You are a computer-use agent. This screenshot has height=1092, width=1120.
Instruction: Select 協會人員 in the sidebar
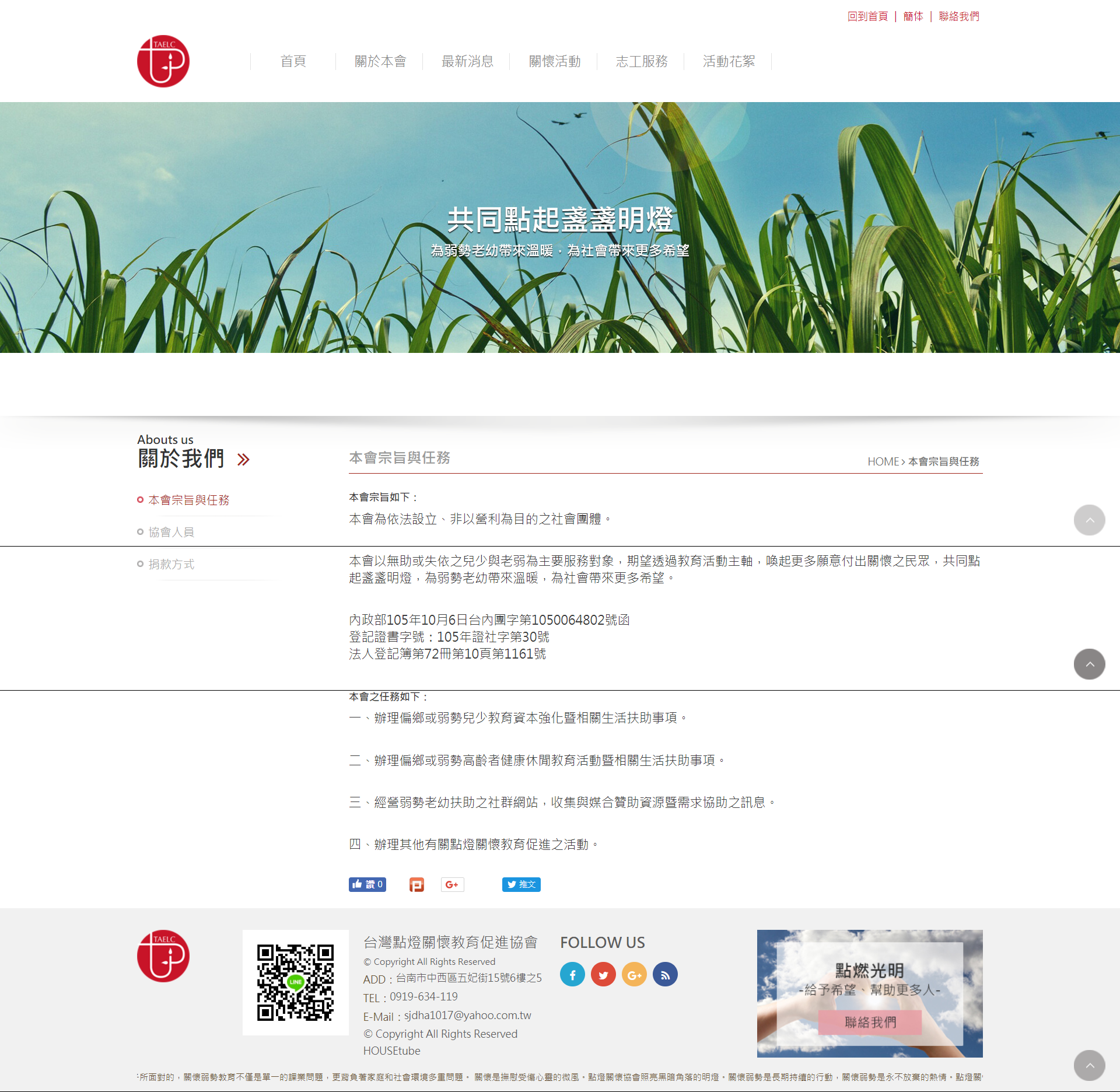[x=171, y=532]
